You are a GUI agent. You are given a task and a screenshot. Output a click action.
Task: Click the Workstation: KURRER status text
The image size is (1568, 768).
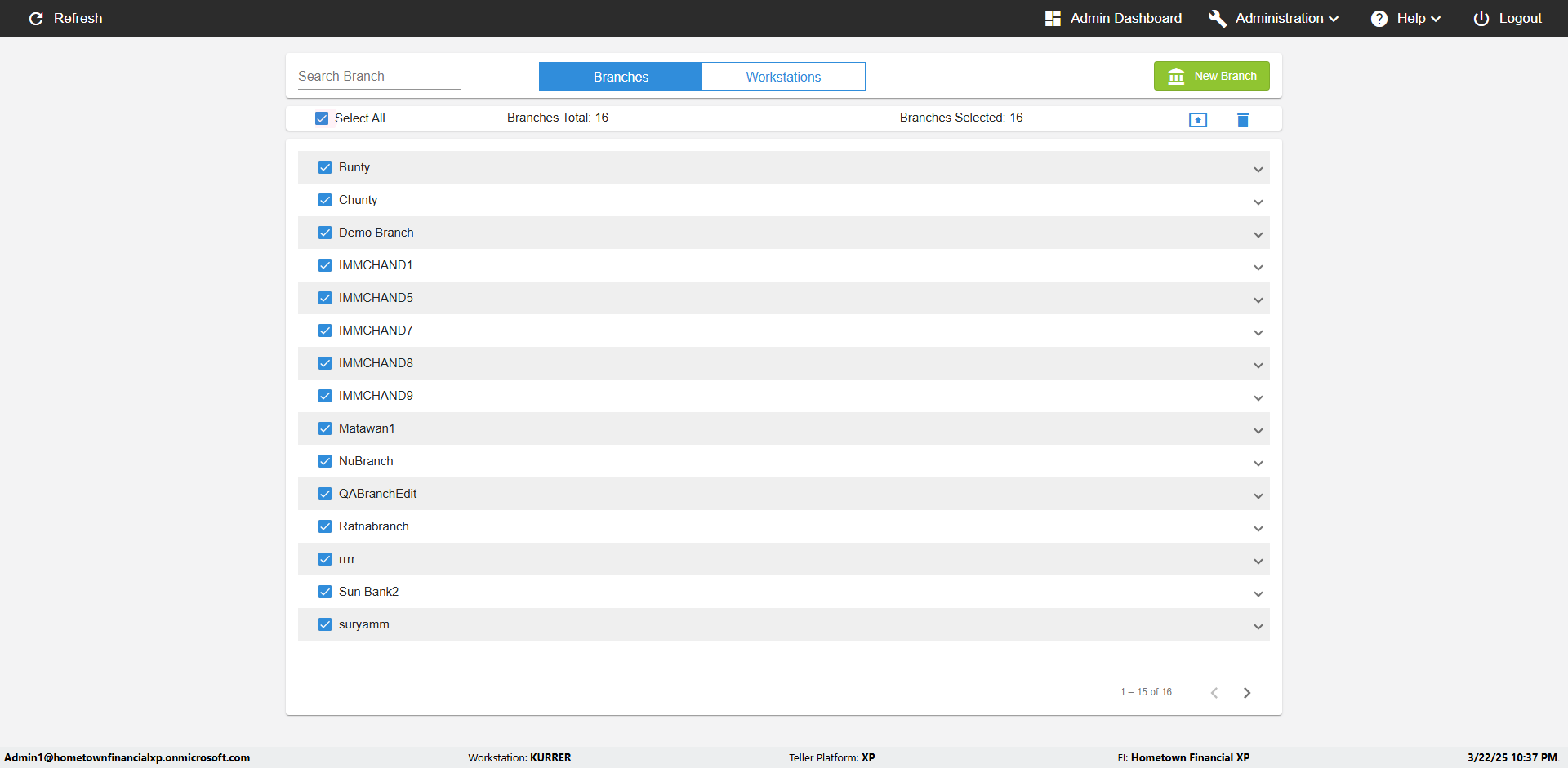[x=519, y=757]
